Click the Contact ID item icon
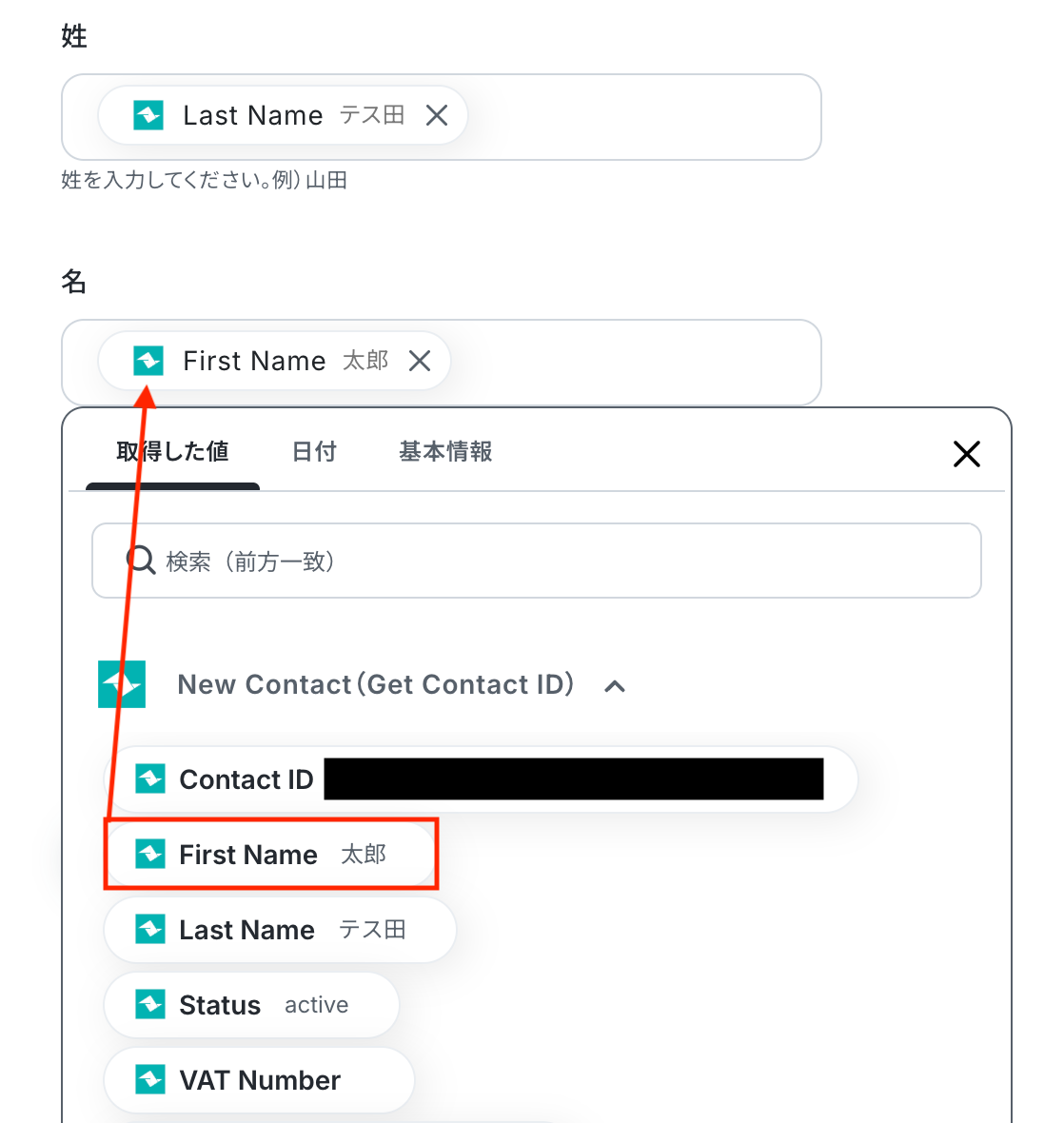 pyautogui.click(x=150, y=779)
